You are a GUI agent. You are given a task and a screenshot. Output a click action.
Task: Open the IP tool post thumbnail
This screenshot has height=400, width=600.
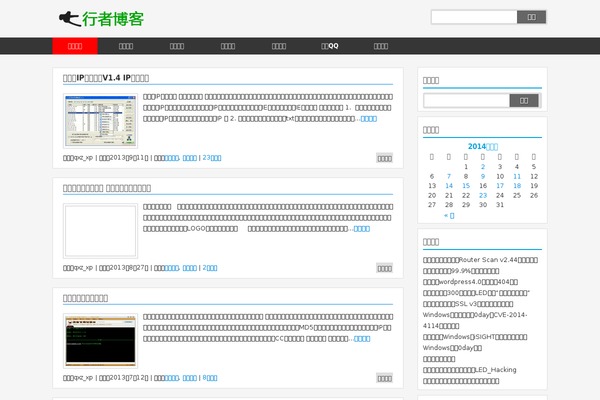point(100,121)
